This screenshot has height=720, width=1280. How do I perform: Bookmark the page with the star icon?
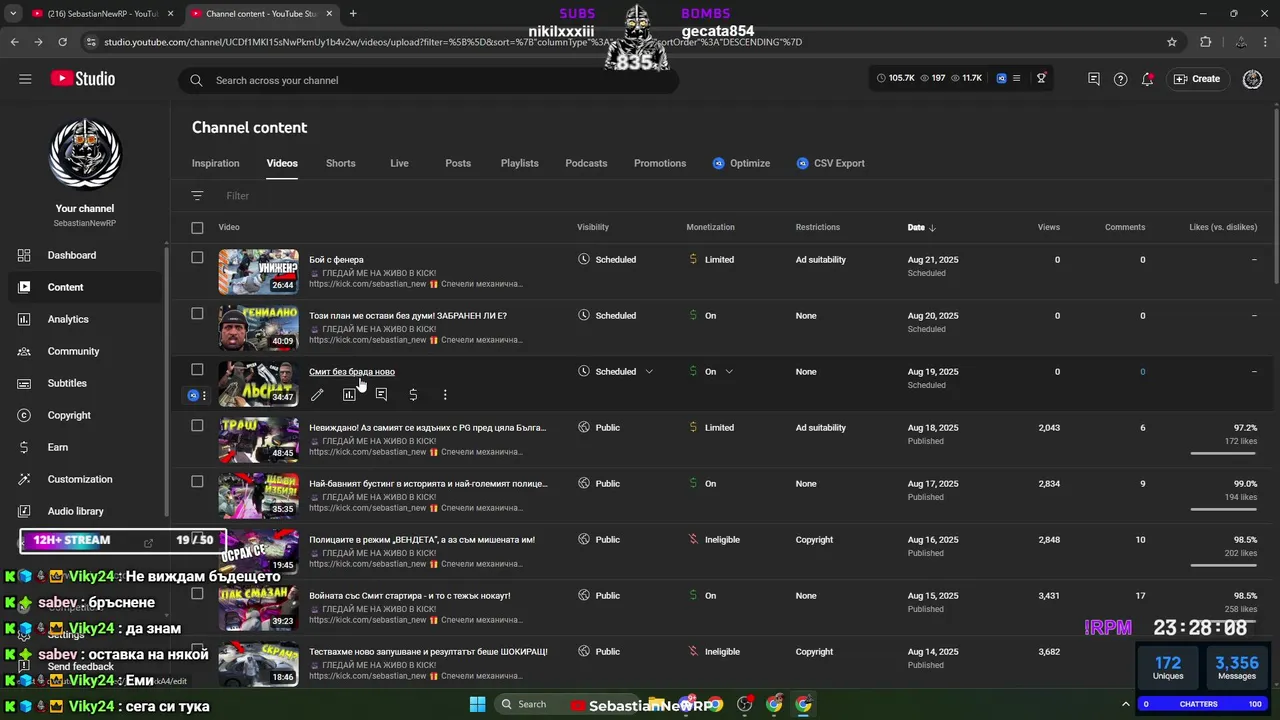[1172, 42]
